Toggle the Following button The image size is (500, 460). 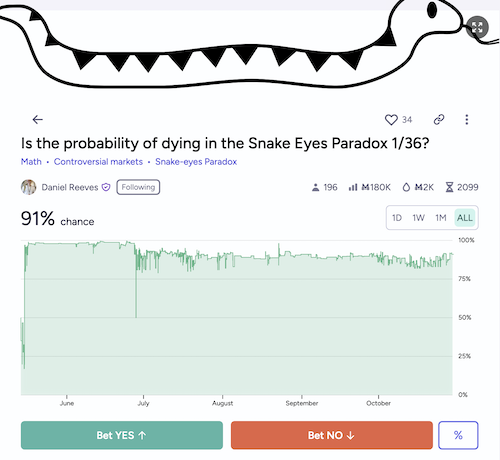click(138, 187)
